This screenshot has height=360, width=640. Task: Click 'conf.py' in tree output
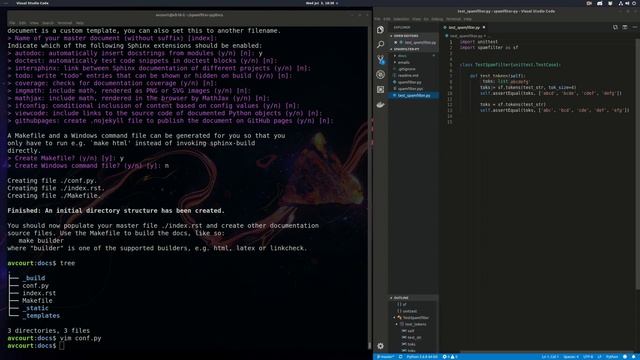coord(36,286)
